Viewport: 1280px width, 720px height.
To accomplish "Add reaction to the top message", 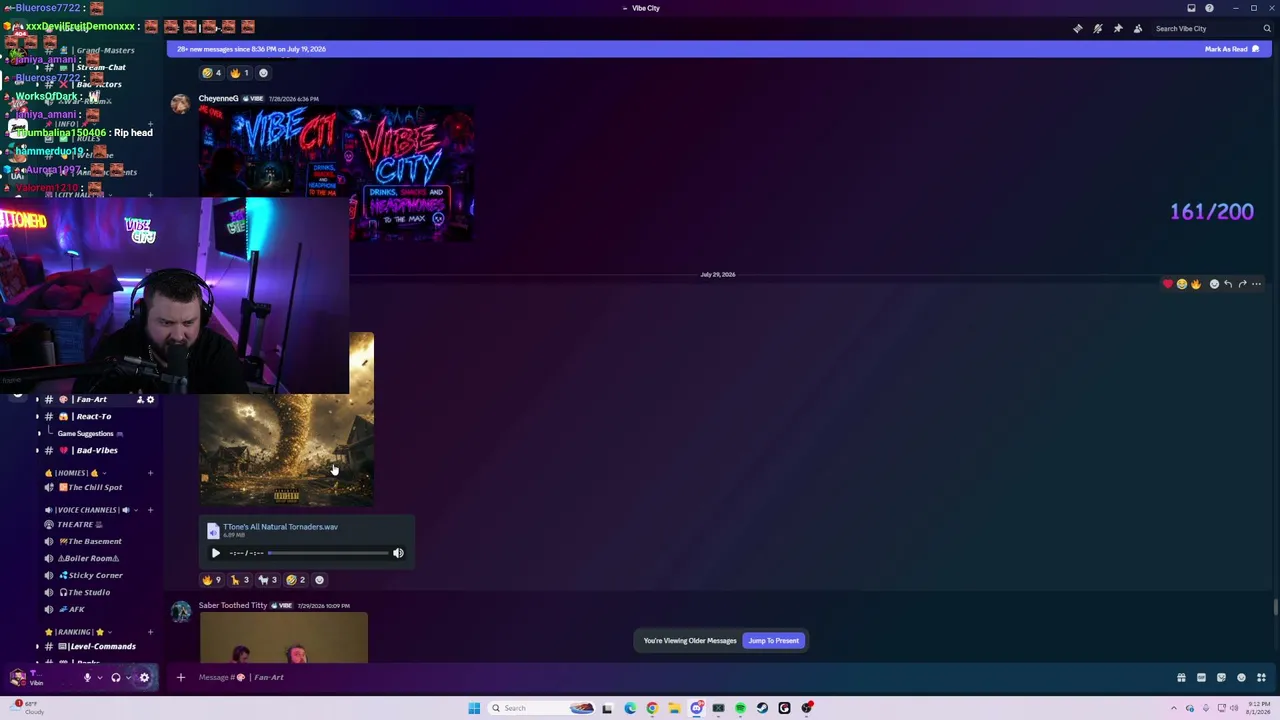I will [263, 73].
